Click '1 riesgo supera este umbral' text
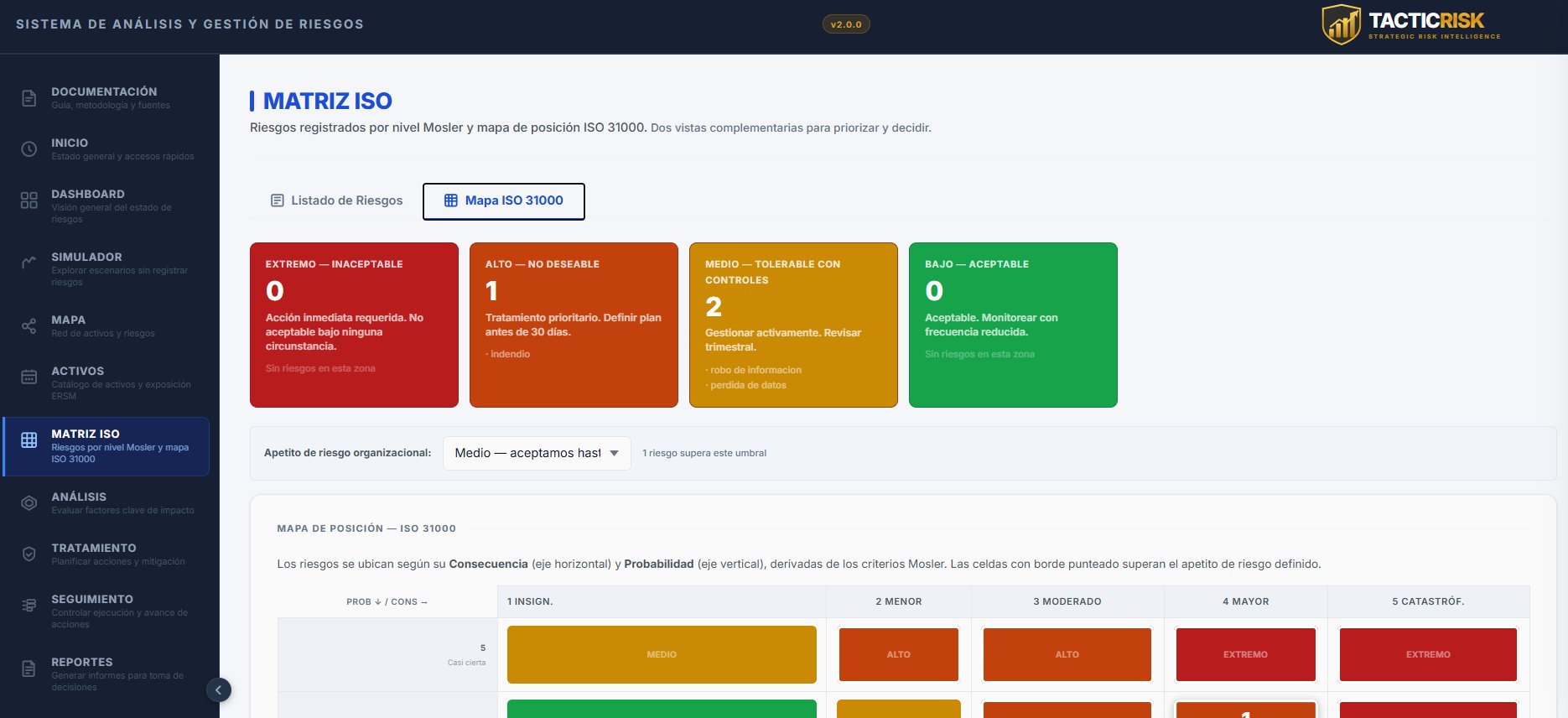Image resolution: width=1568 pixels, height=718 pixels. [x=704, y=453]
